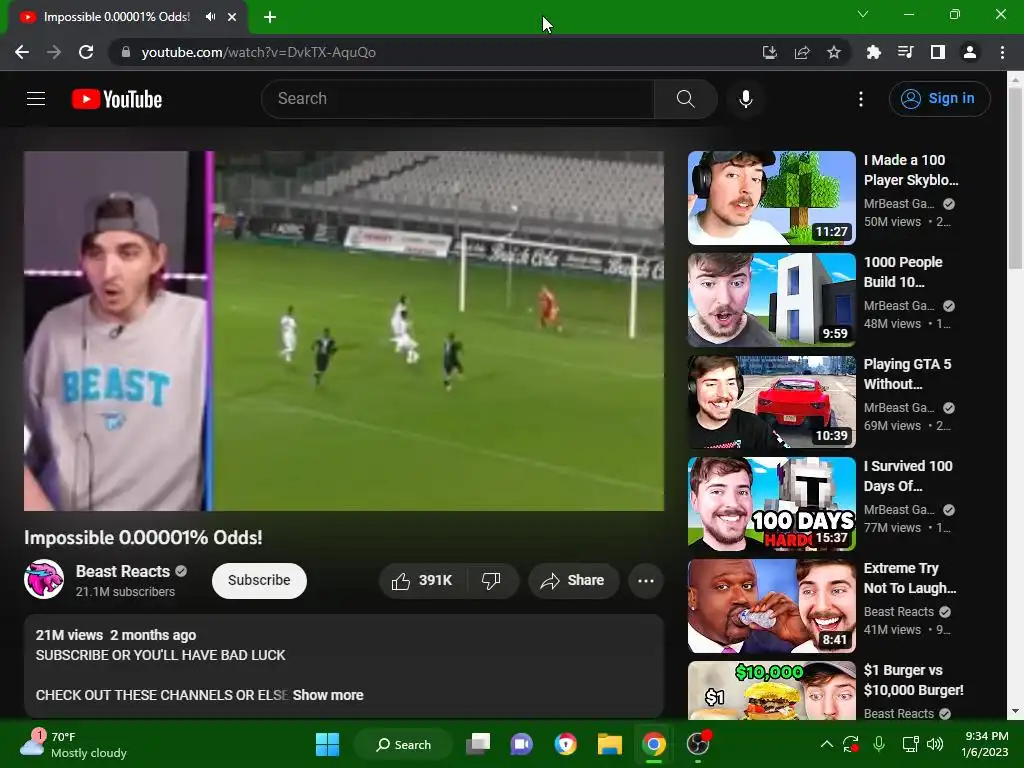Open Chrome three-dot menu
Screen dimensions: 1024x768
[1002, 52]
